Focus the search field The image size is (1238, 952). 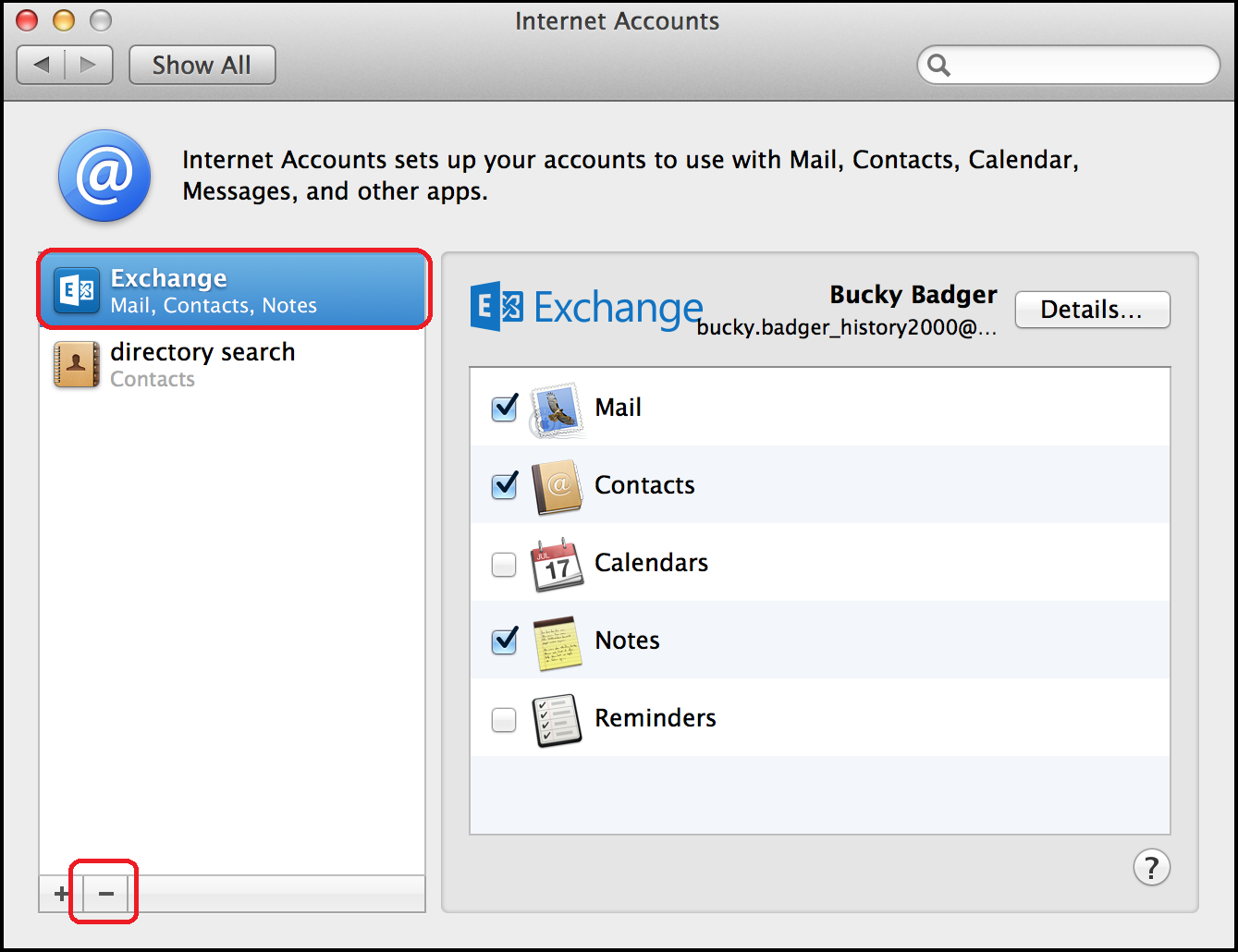tap(1068, 65)
